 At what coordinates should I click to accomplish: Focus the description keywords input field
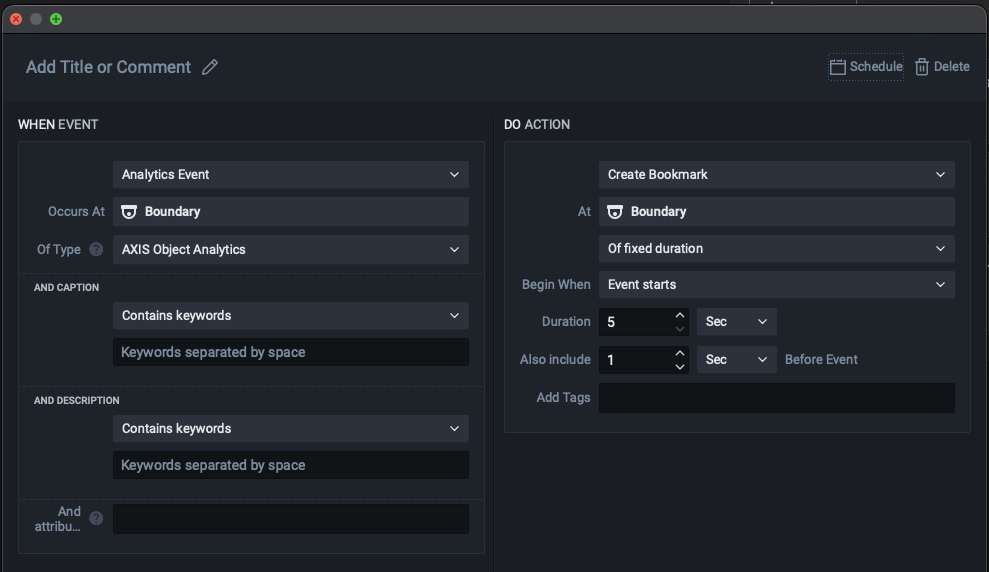coord(291,465)
